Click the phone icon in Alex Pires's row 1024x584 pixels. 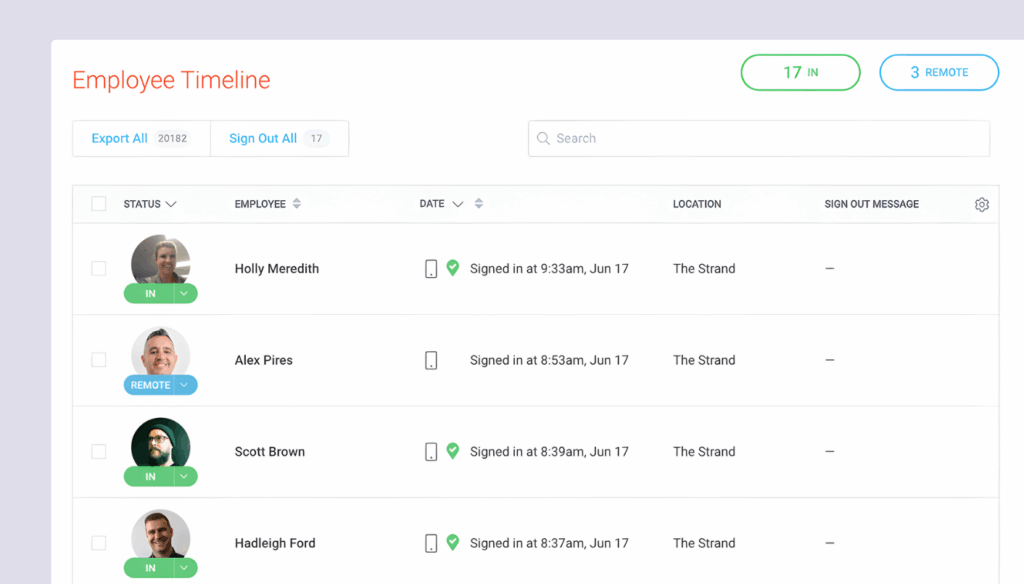[x=430, y=360]
